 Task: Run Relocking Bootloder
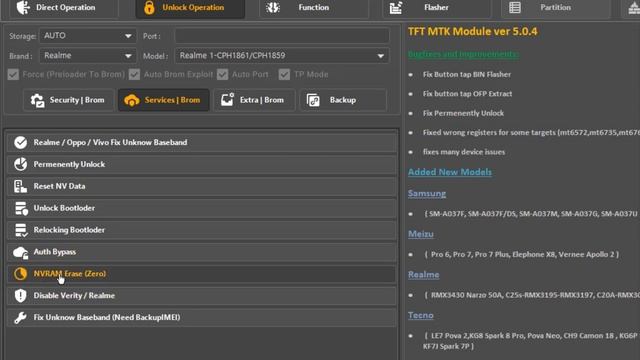(202, 230)
